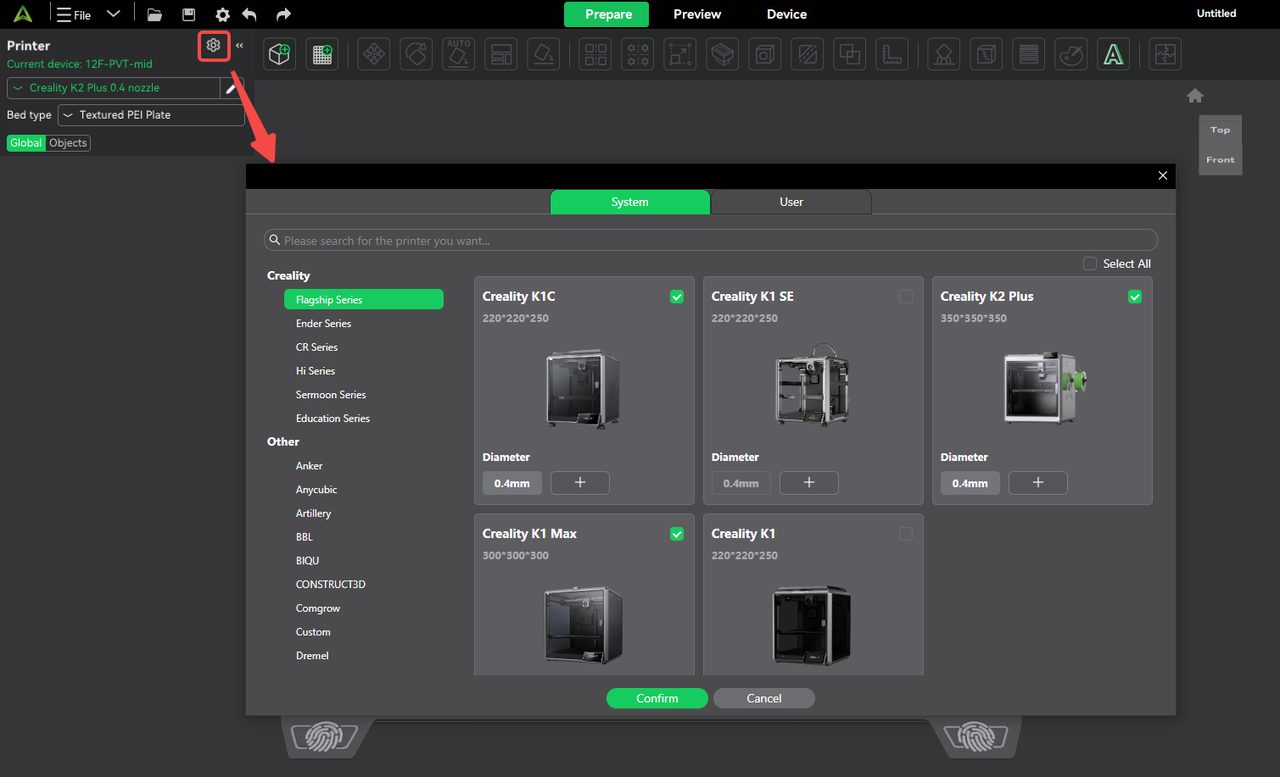This screenshot has height=777, width=1280.
Task: Select Flagship Series in printer list
Action: pos(363,299)
